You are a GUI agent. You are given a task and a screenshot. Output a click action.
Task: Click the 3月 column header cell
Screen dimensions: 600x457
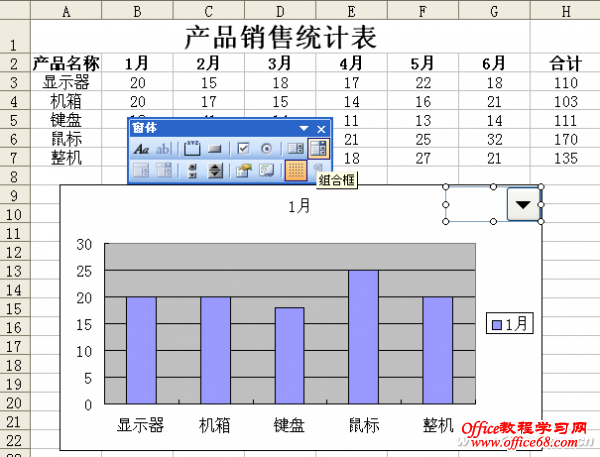click(280, 64)
